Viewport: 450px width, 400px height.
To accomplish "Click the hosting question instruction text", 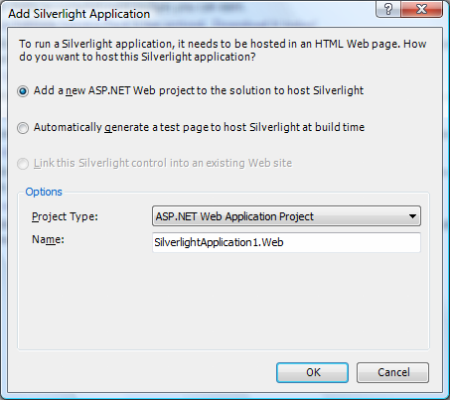I will click(223, 50).
